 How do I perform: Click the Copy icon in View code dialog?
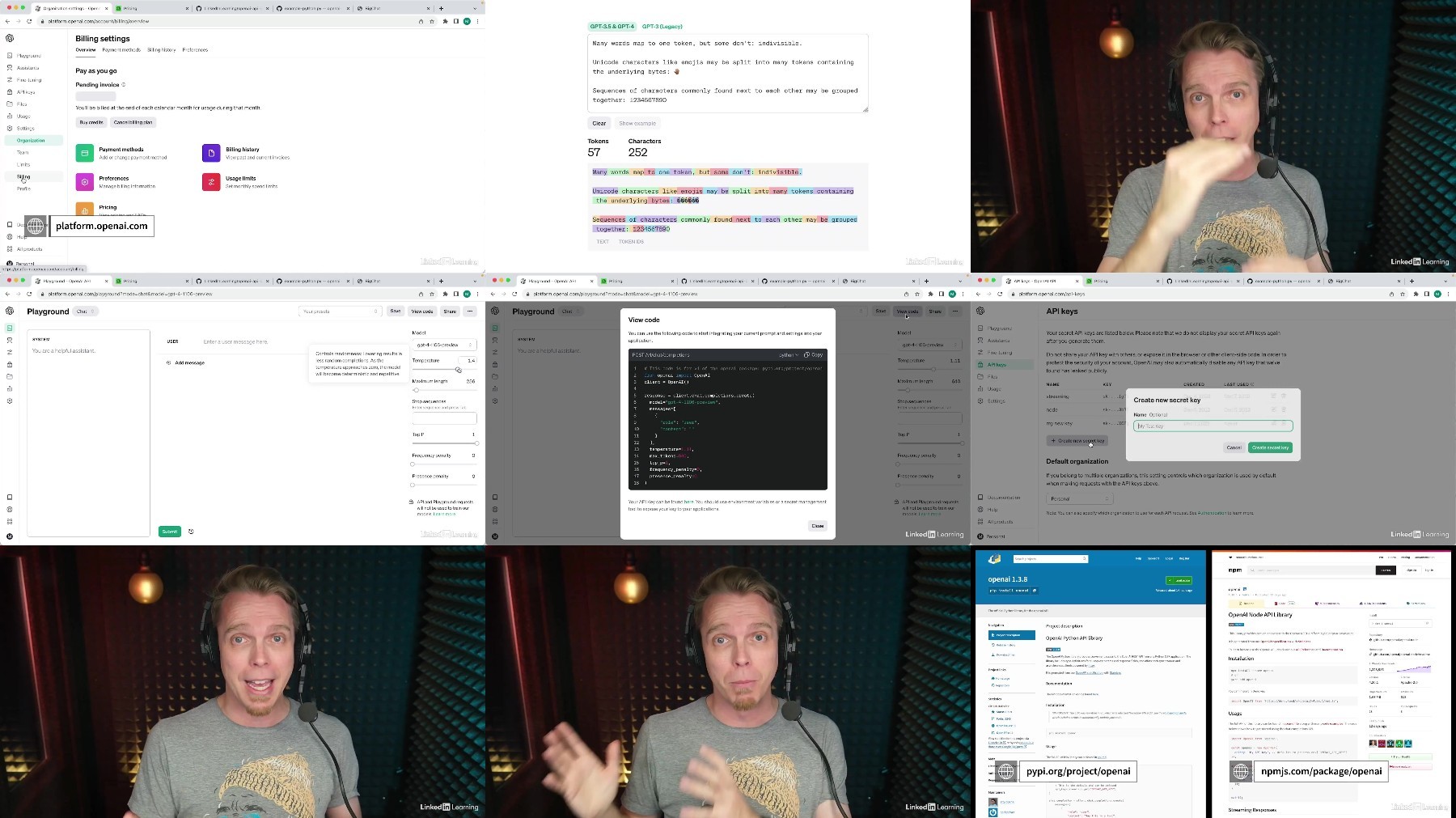tap(807, 354)
